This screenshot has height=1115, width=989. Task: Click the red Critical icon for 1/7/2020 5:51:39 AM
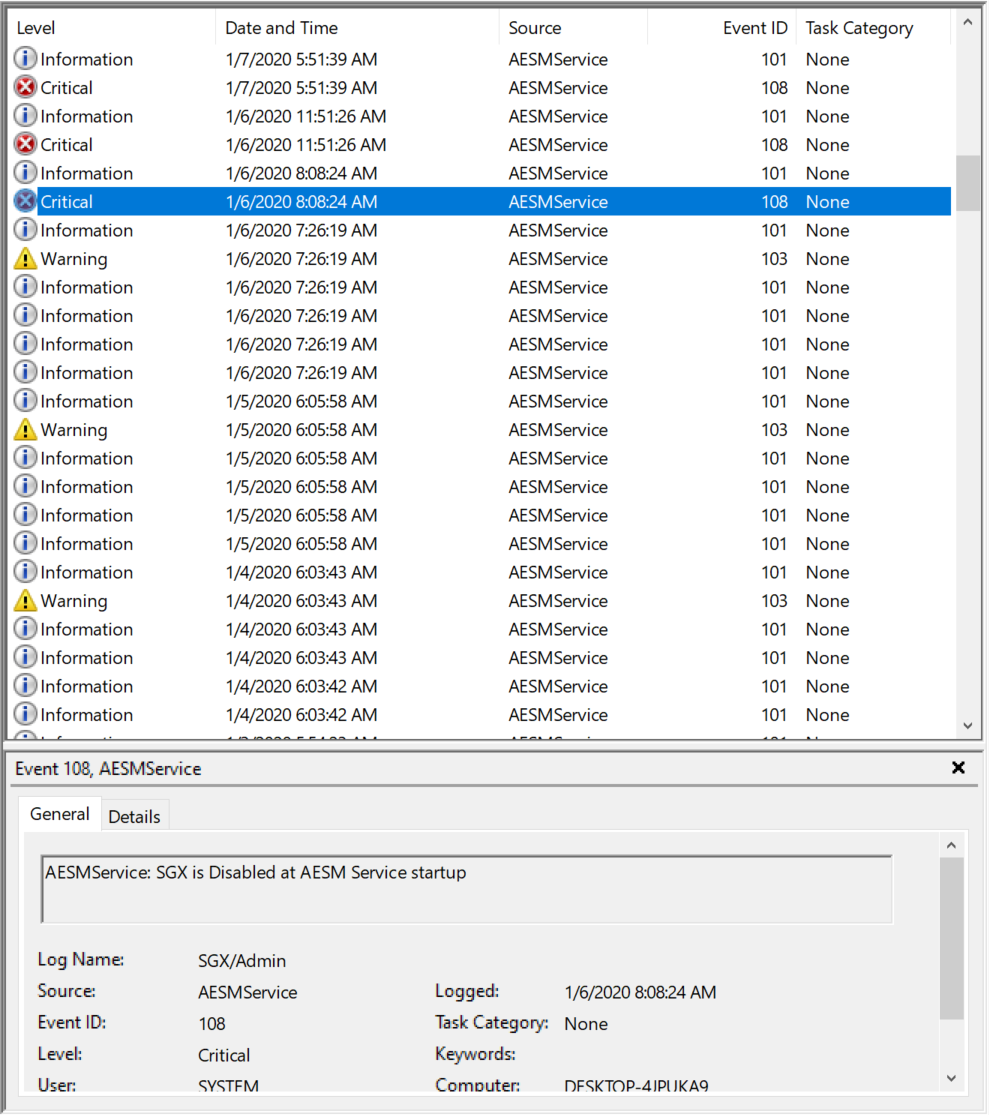tap(25, 87)
